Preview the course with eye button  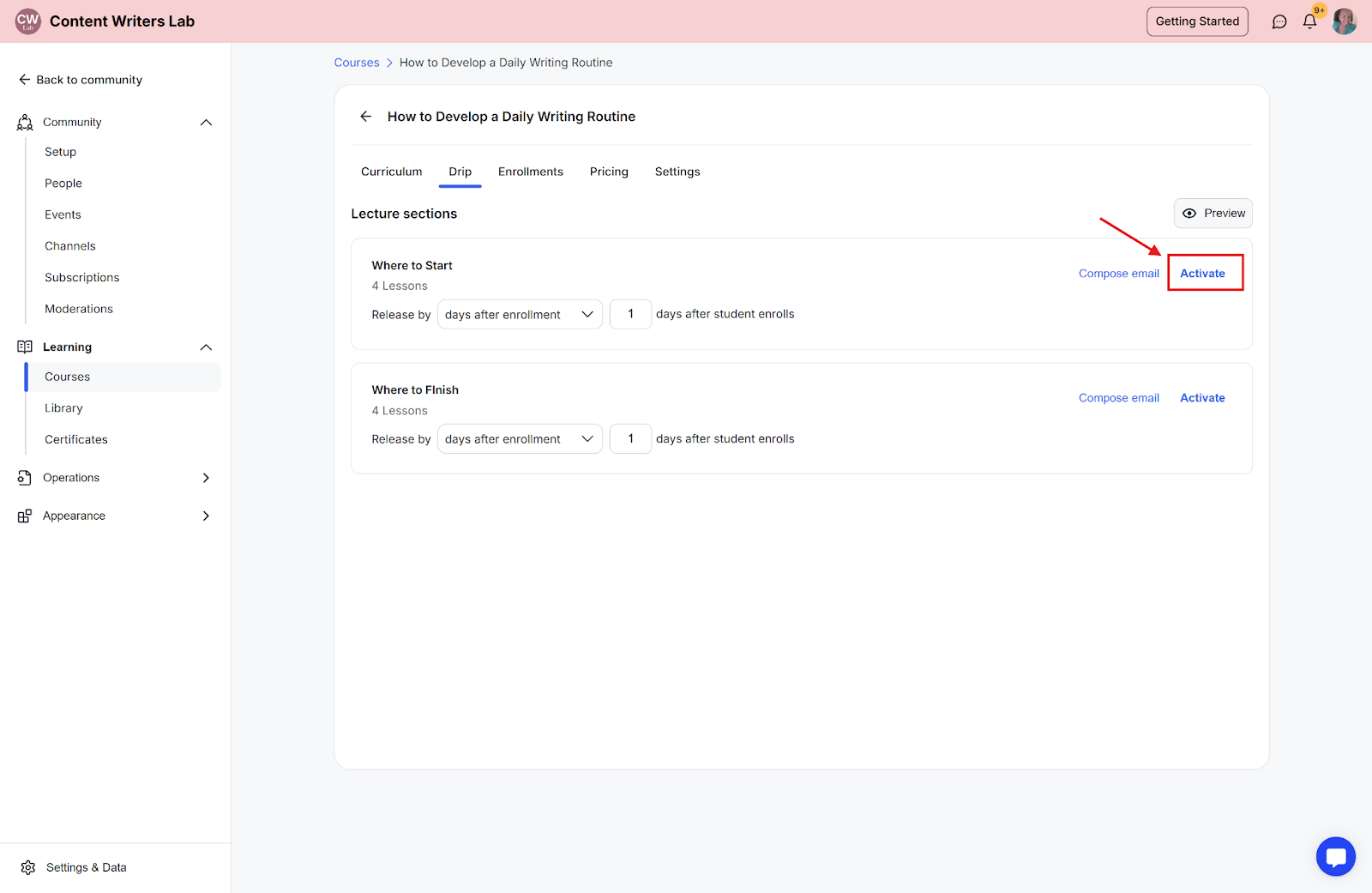[x=1213, y=214]
